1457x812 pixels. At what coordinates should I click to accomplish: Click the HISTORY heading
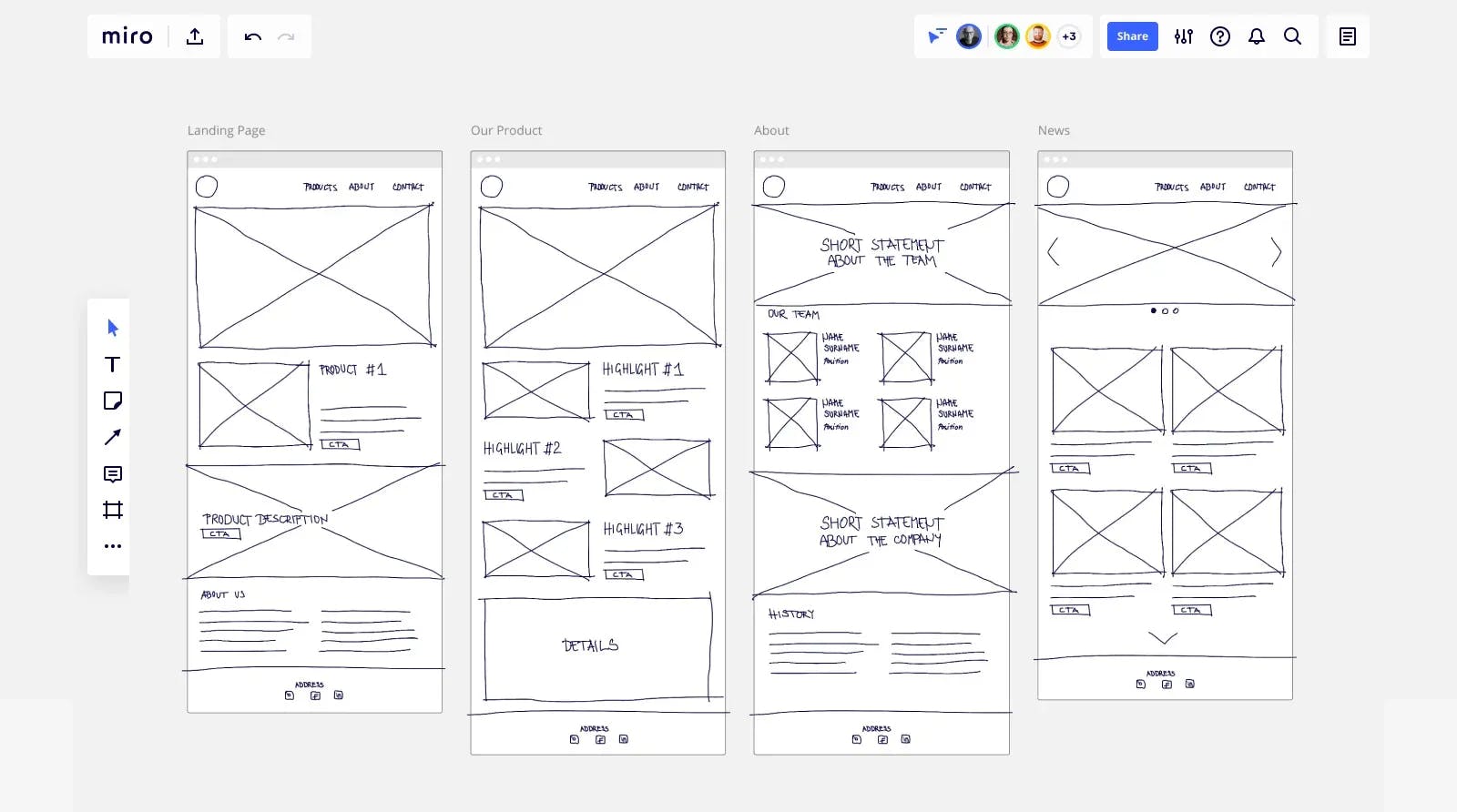(x=791, y=614)
